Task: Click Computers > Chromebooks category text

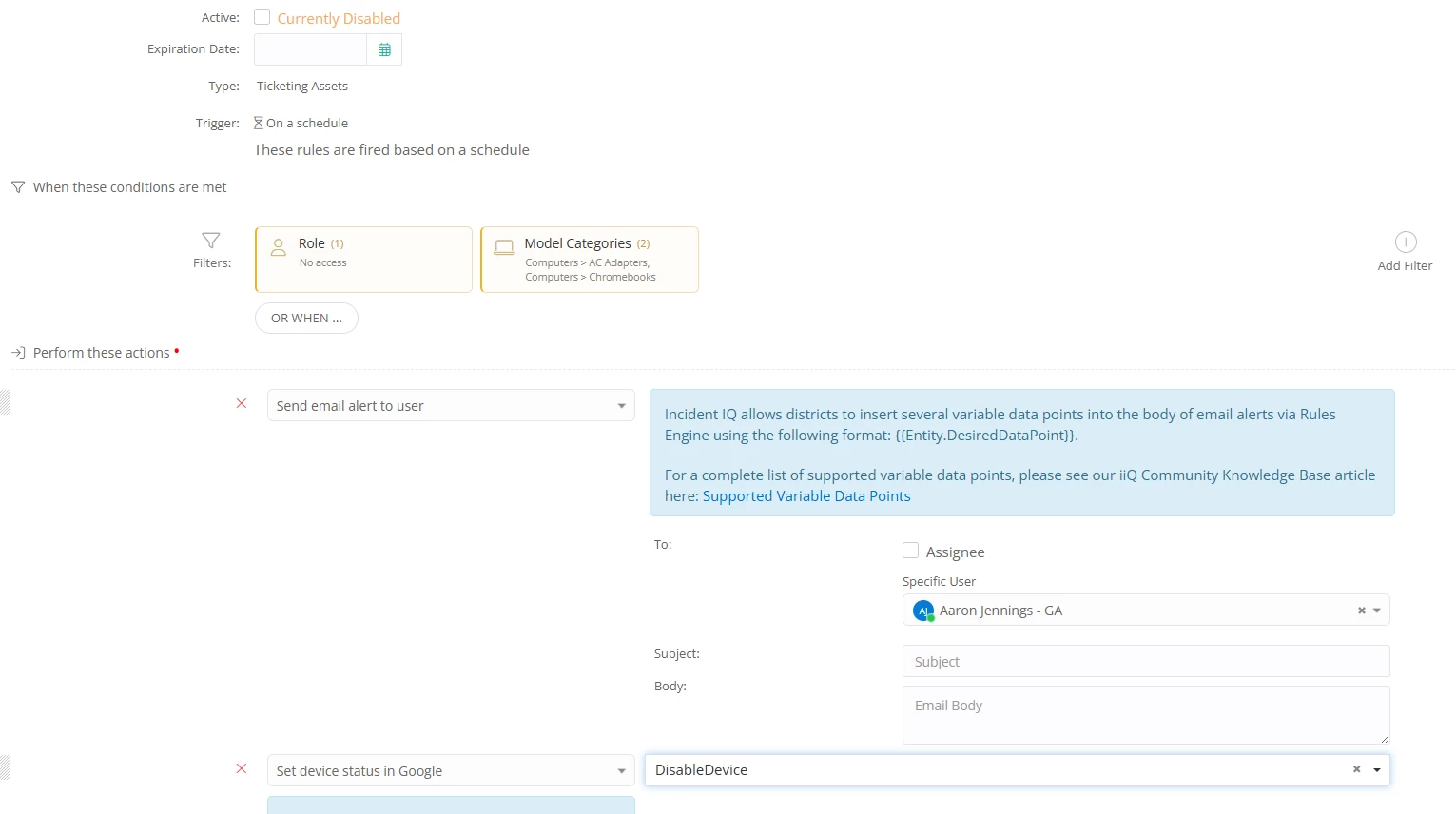Action: click(x=591, y=277)
